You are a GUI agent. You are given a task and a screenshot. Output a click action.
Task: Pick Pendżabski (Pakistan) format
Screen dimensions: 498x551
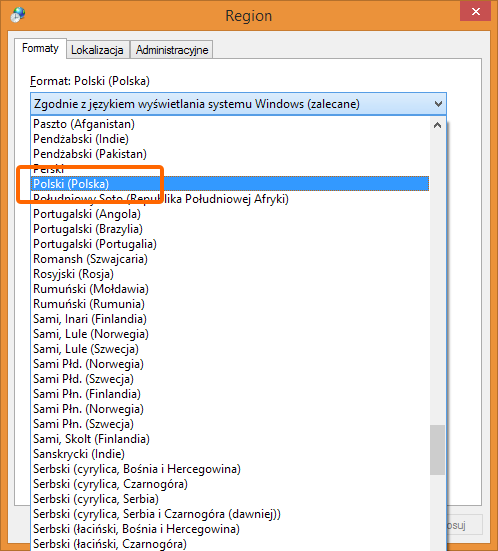pyautogui.click(x=230, y=154)
